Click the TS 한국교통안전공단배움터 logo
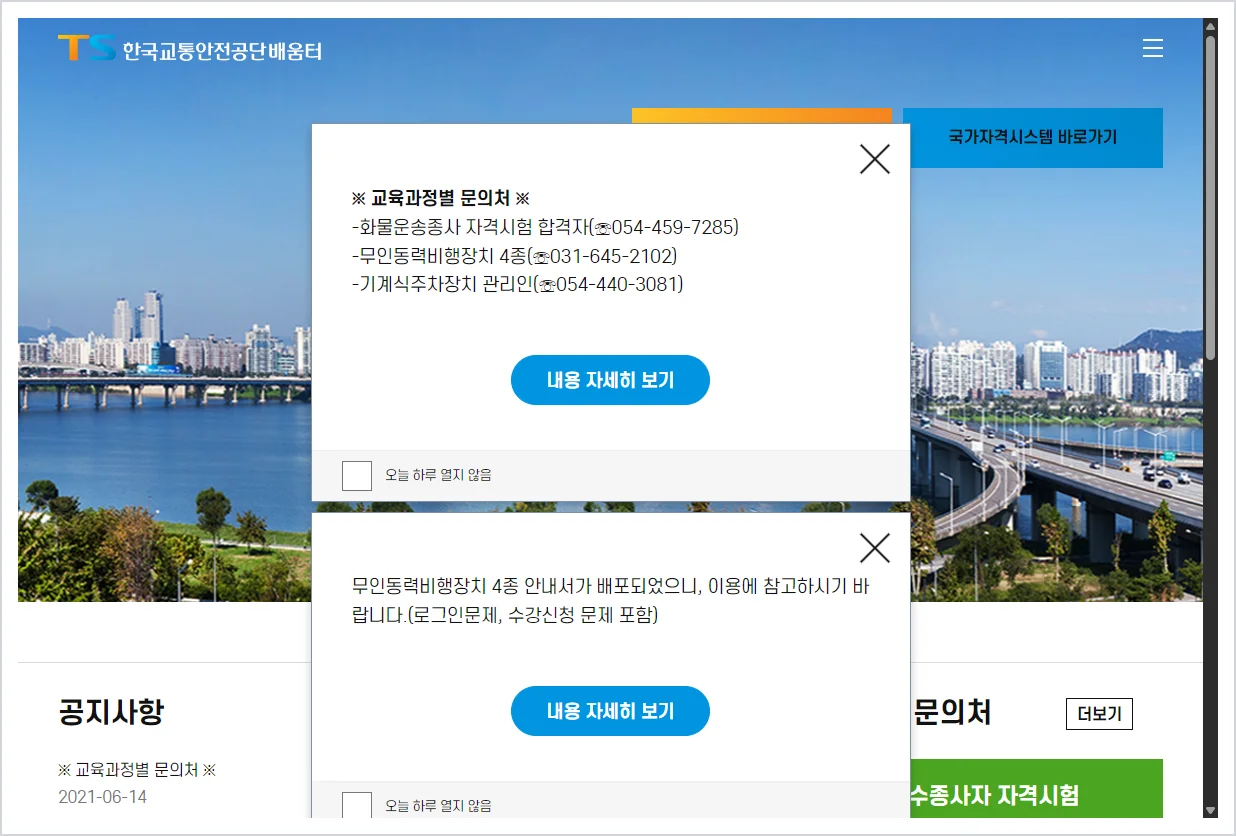Screen dimensions: 1236x836 click(x=190, y=49)
